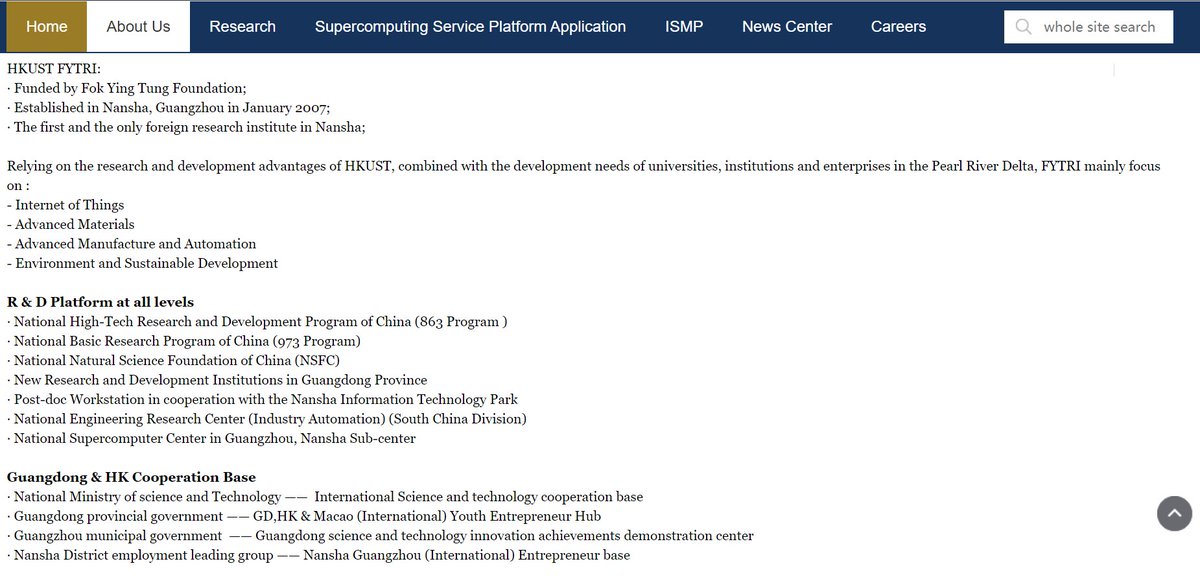Click 'The first and the only foreign research institute' line
The height and width of the screenshot is (581, 1200).
click(187, 127)
